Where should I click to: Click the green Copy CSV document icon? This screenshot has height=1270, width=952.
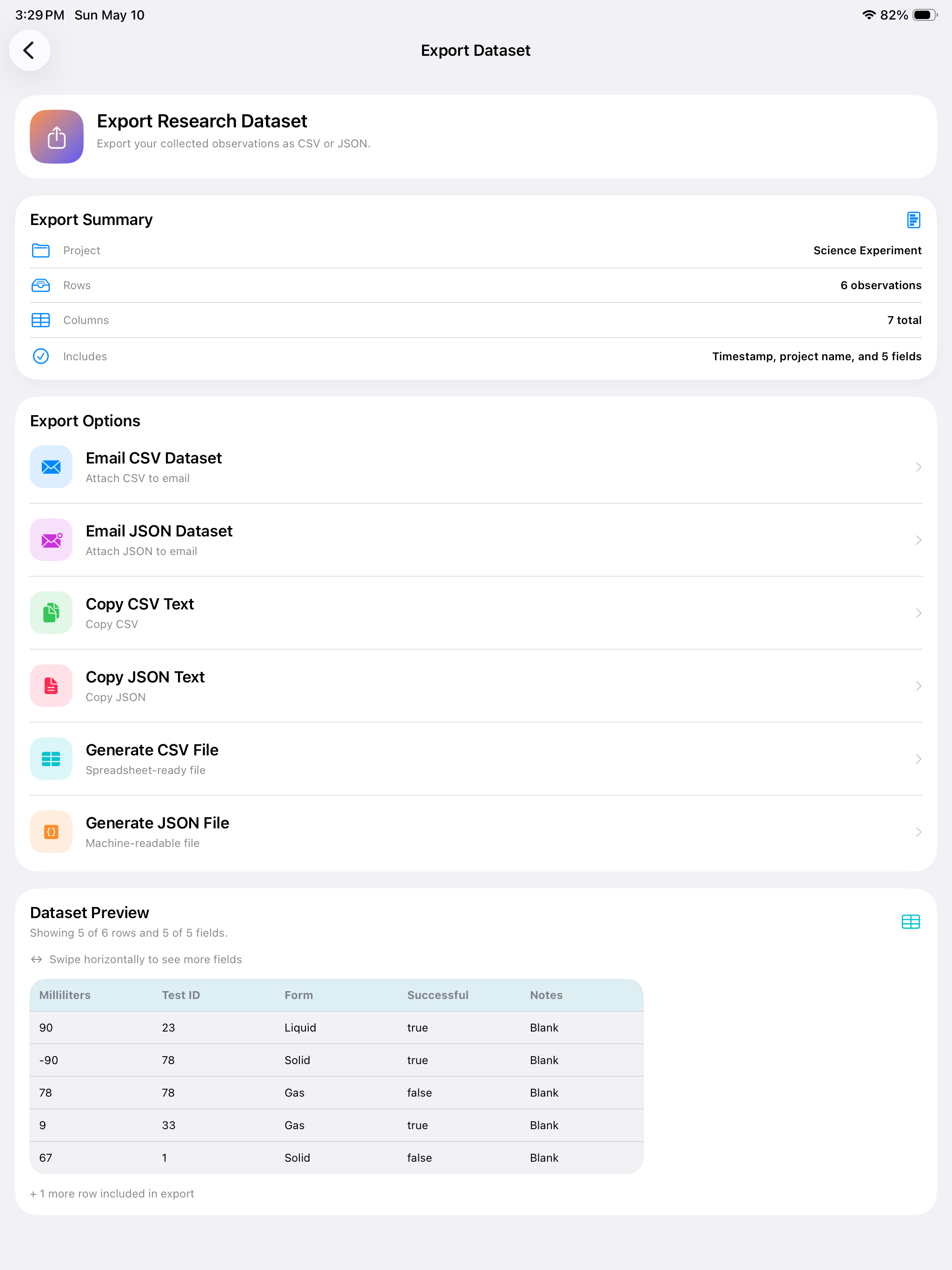(x=51, y=613)
